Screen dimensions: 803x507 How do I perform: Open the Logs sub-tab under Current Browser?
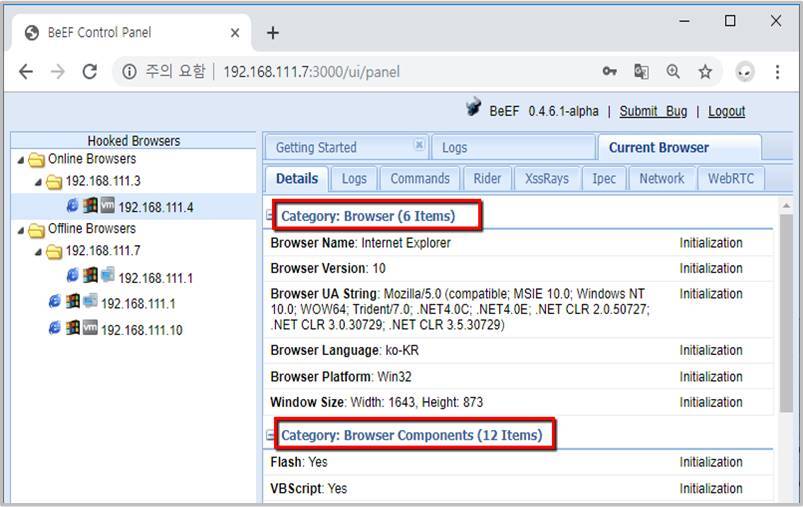pyautogui.click(x=354, y=179)
